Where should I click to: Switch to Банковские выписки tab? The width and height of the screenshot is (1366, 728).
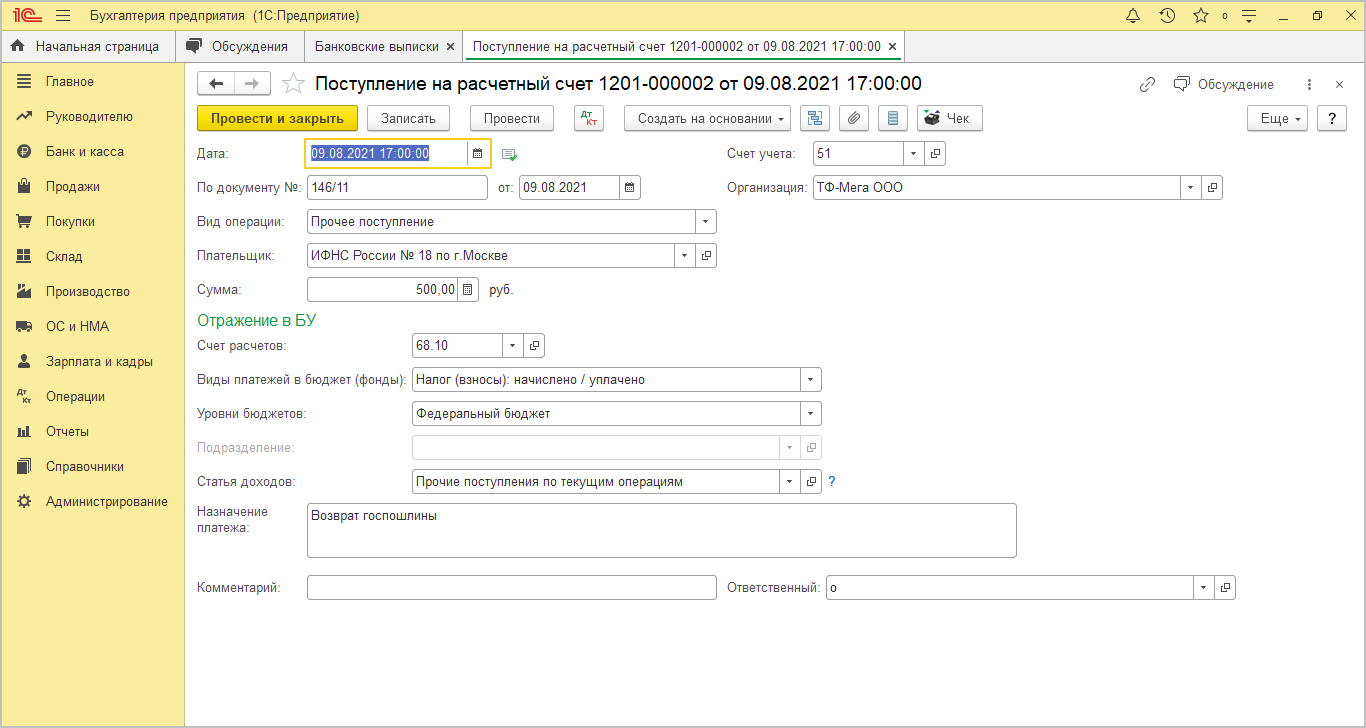(376, 46)
